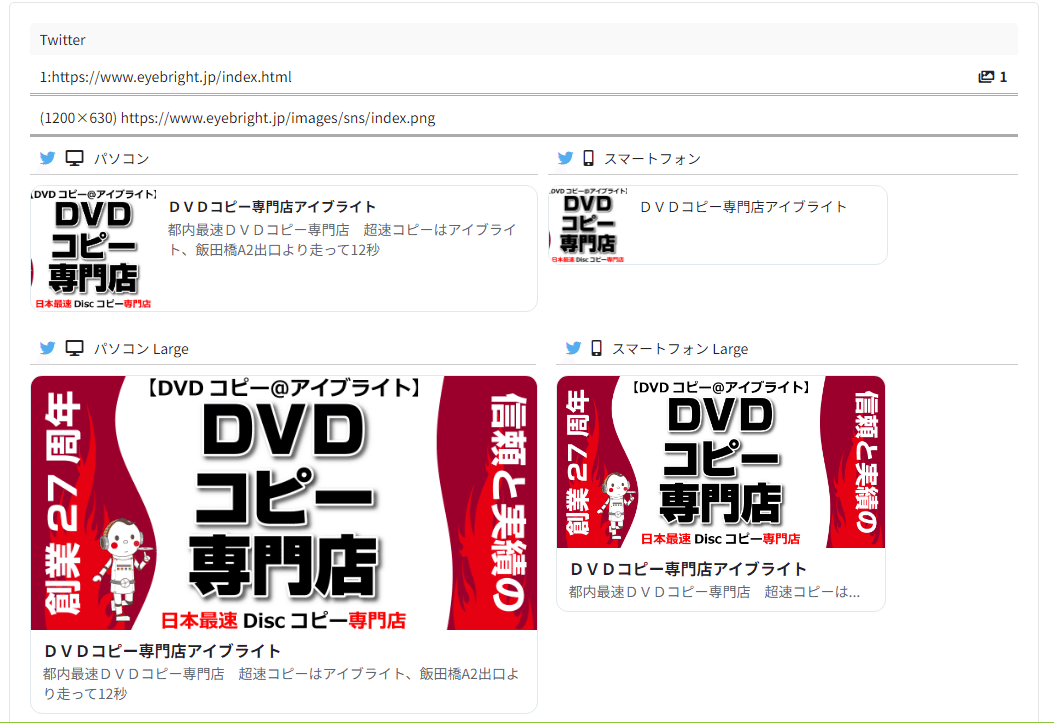The height and width of the screenshot is (723, 1054).
Task: Click title ＤＶＤコピー専門店アイブライト under スマートフォン Large image
Action: point(688,569)
